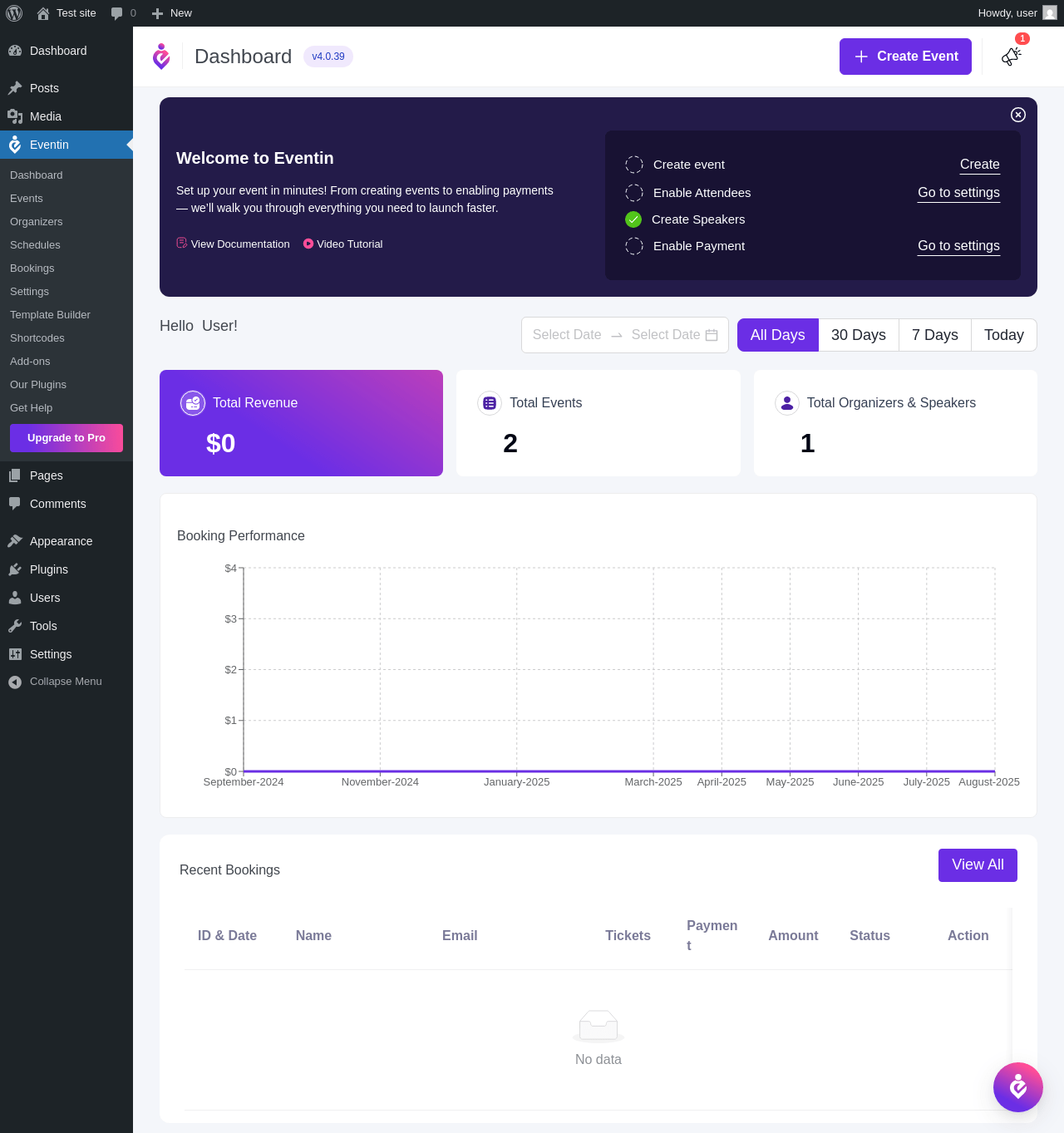The image size is (1064, 1133).
Task: Click the Appearance brush icon in sidebar
Action: pyautogui.click(x=15, y=541)
